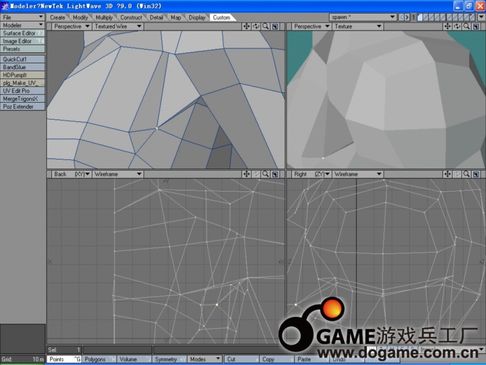Switch to the Modify tab
The width and height of the screenshot is (486, 365).
pos(80,17)
